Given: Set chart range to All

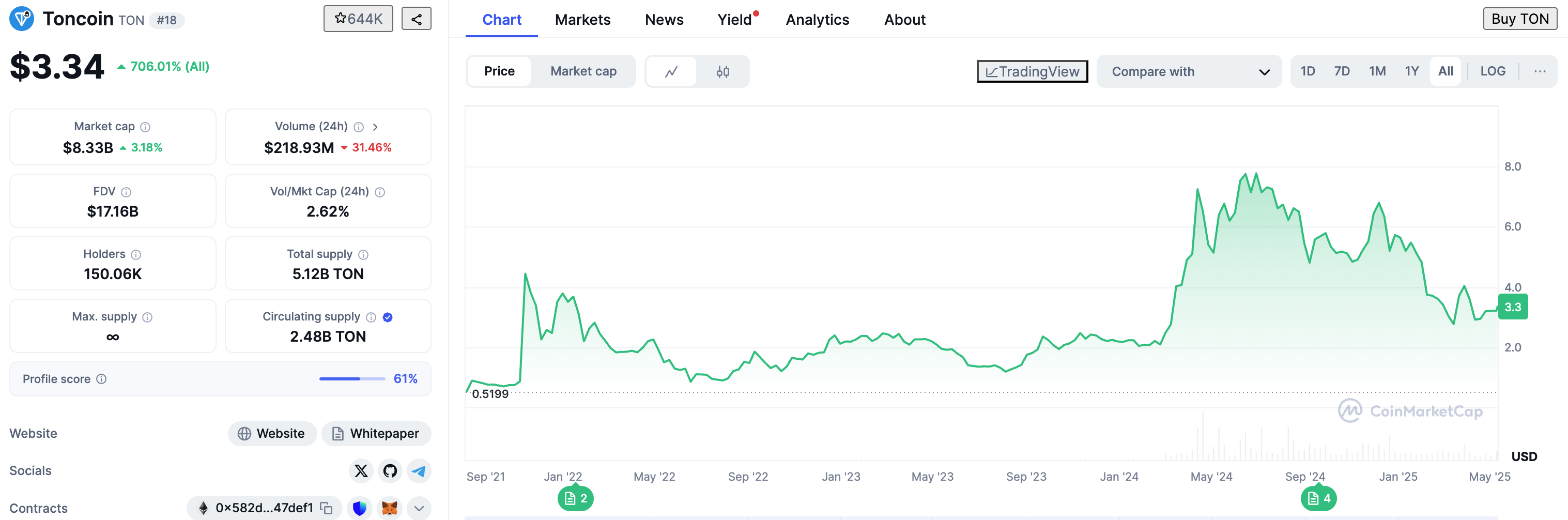Looking at the screenshot, I should (1446, 71).
